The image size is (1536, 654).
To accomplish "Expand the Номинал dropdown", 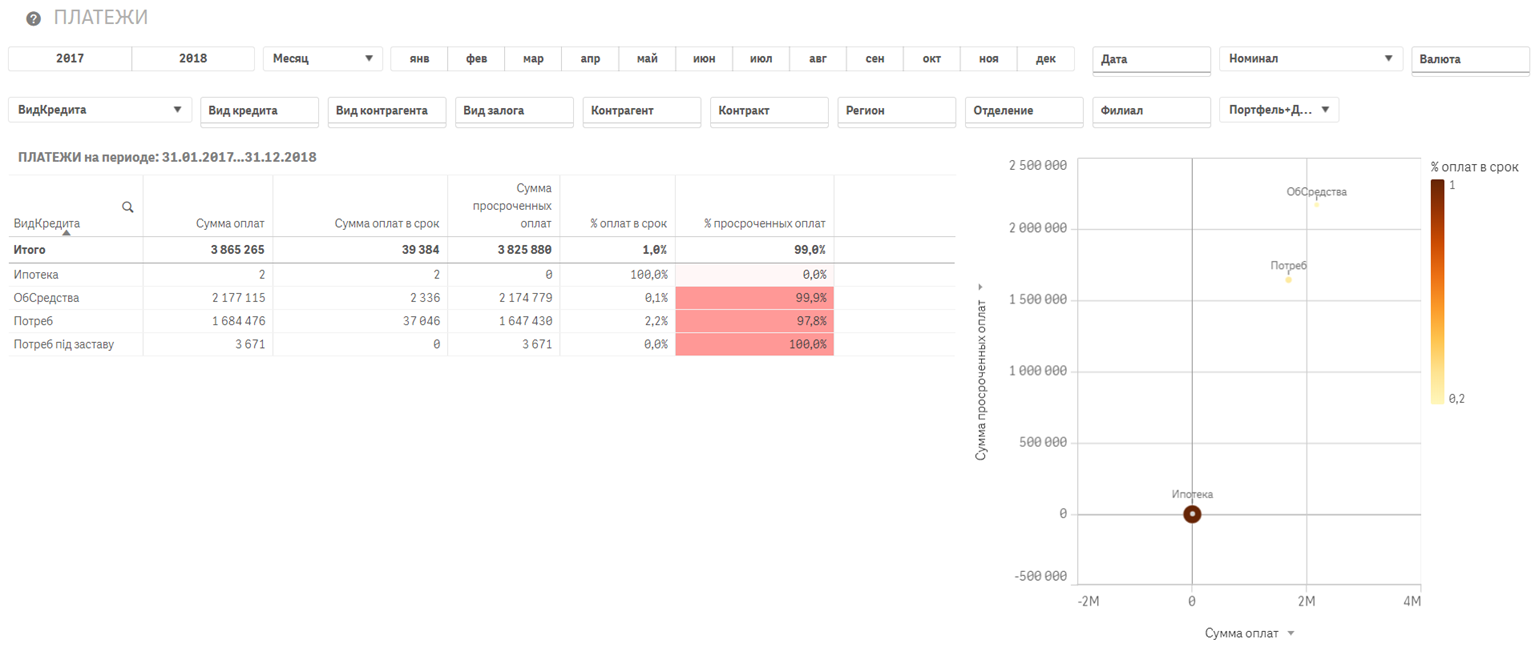I will 1310,59.
